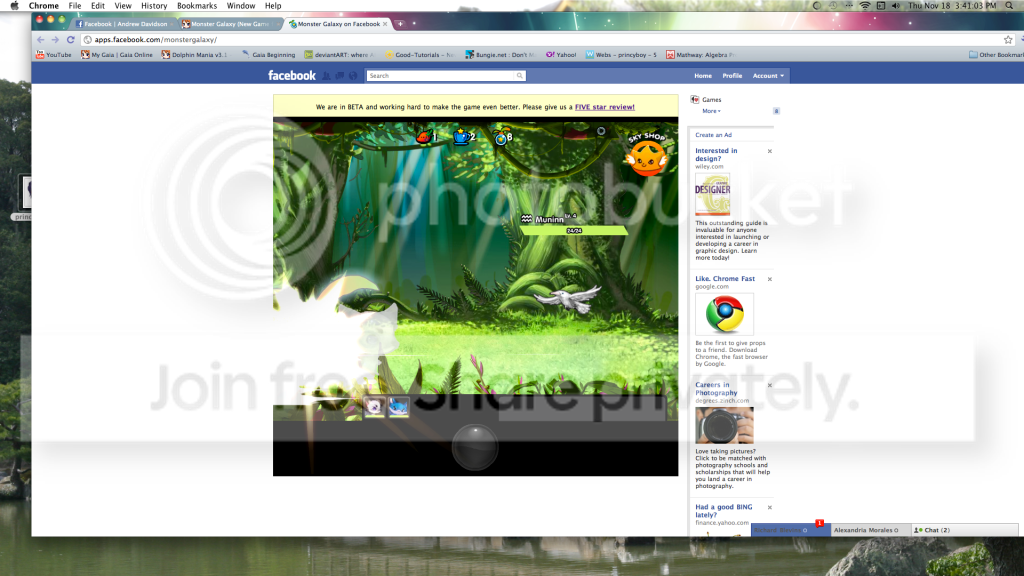Click the Games icon in the sidebar
Viewport: 1024px width, 576px height.
[x=695, y=99]
